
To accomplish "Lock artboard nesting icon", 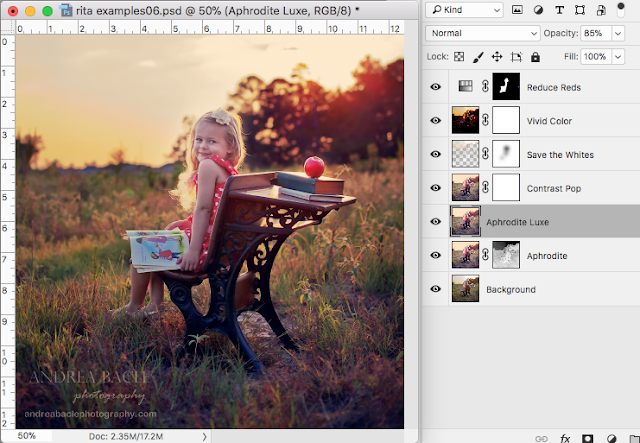I will [516, 57].
